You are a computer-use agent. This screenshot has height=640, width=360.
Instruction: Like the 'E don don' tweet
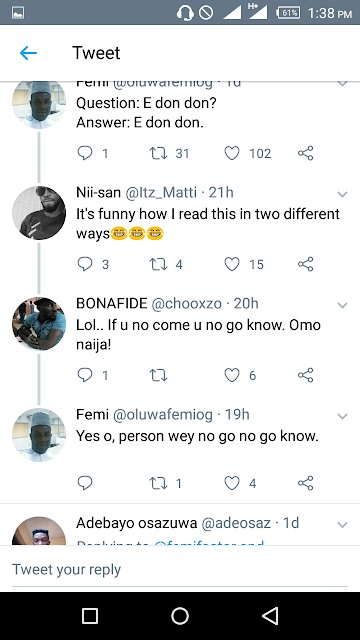coord(232,153)
